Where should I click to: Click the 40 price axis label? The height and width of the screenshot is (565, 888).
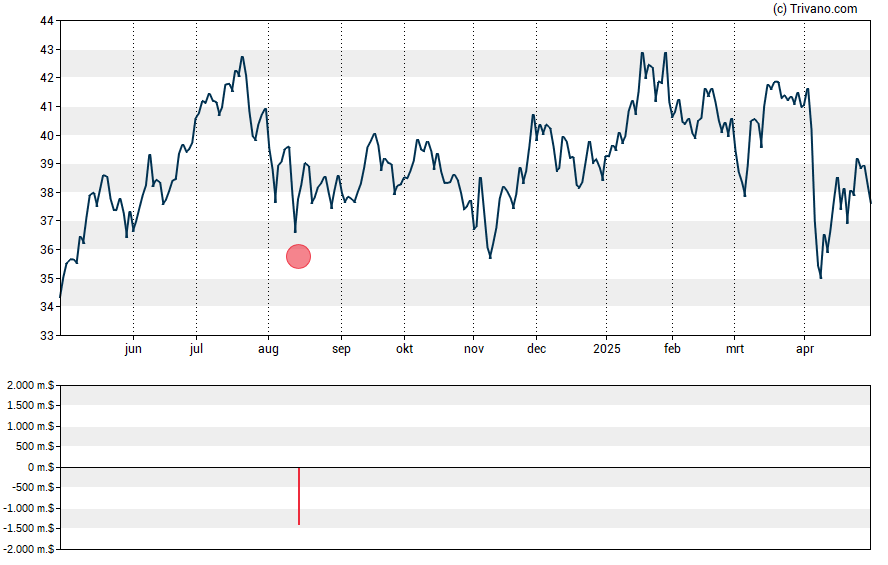coord(47,136)
